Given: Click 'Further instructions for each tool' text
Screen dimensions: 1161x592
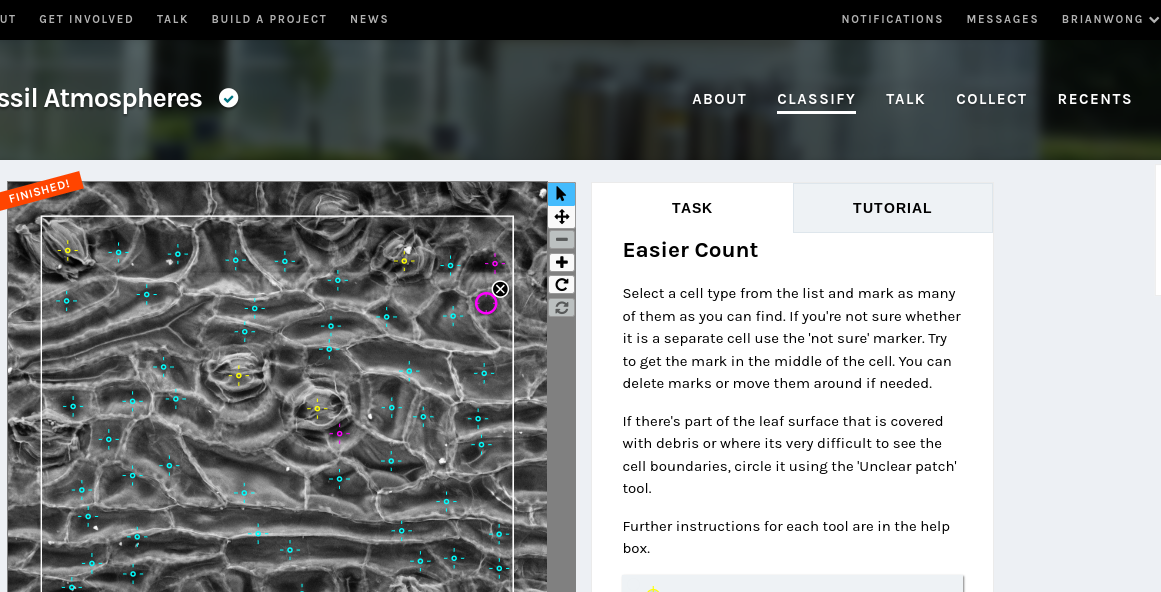Looking at the screenshot, I should [786, 537].
